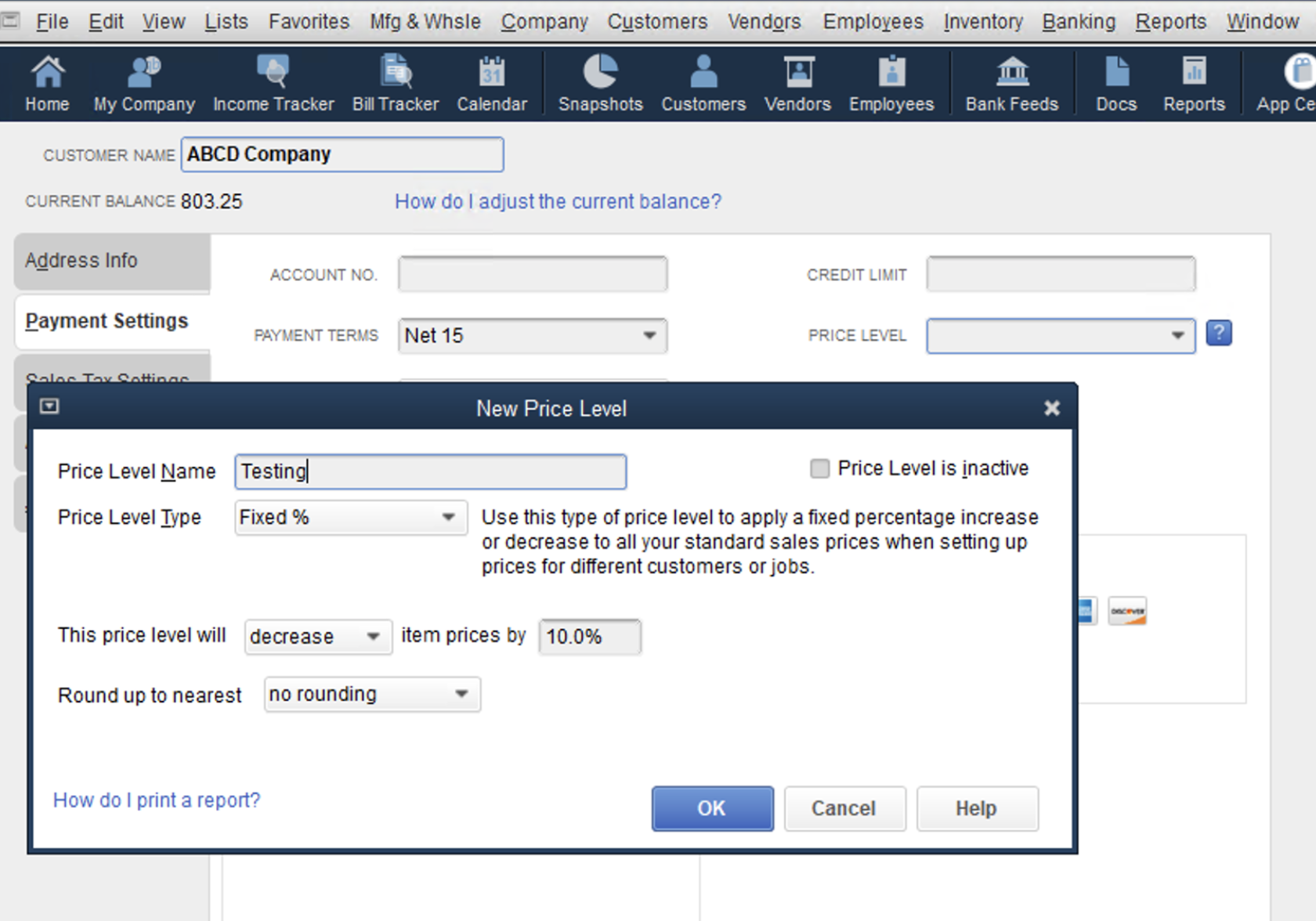
Task: Click the Home icon in toolbar
Action: pyautogui.click(x=47, y=84)
